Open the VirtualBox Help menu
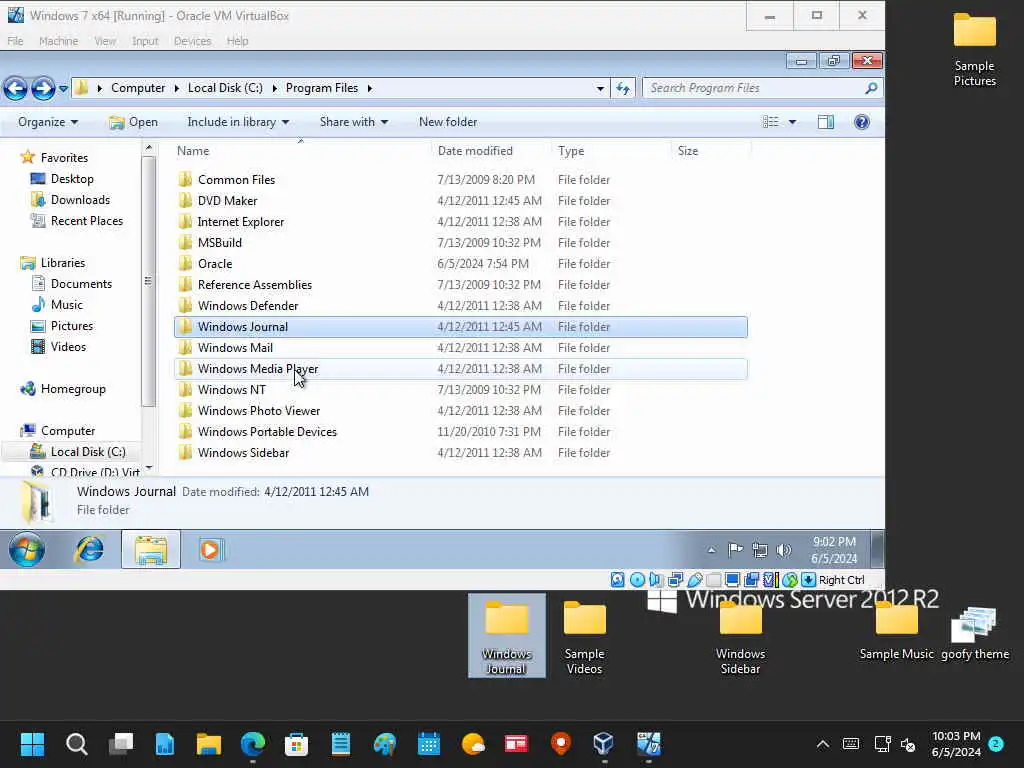Screen dimensions: 1024x768 (237, 41)
